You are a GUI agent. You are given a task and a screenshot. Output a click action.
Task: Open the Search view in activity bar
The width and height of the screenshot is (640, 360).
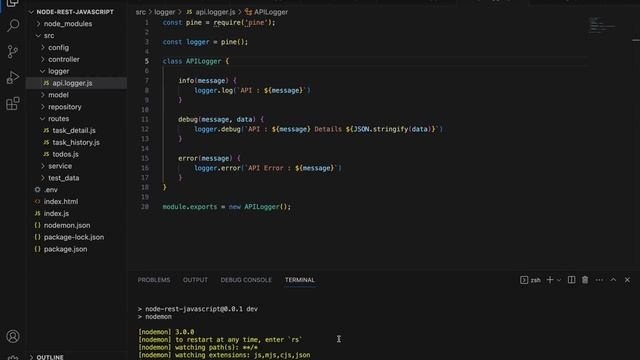13,25
